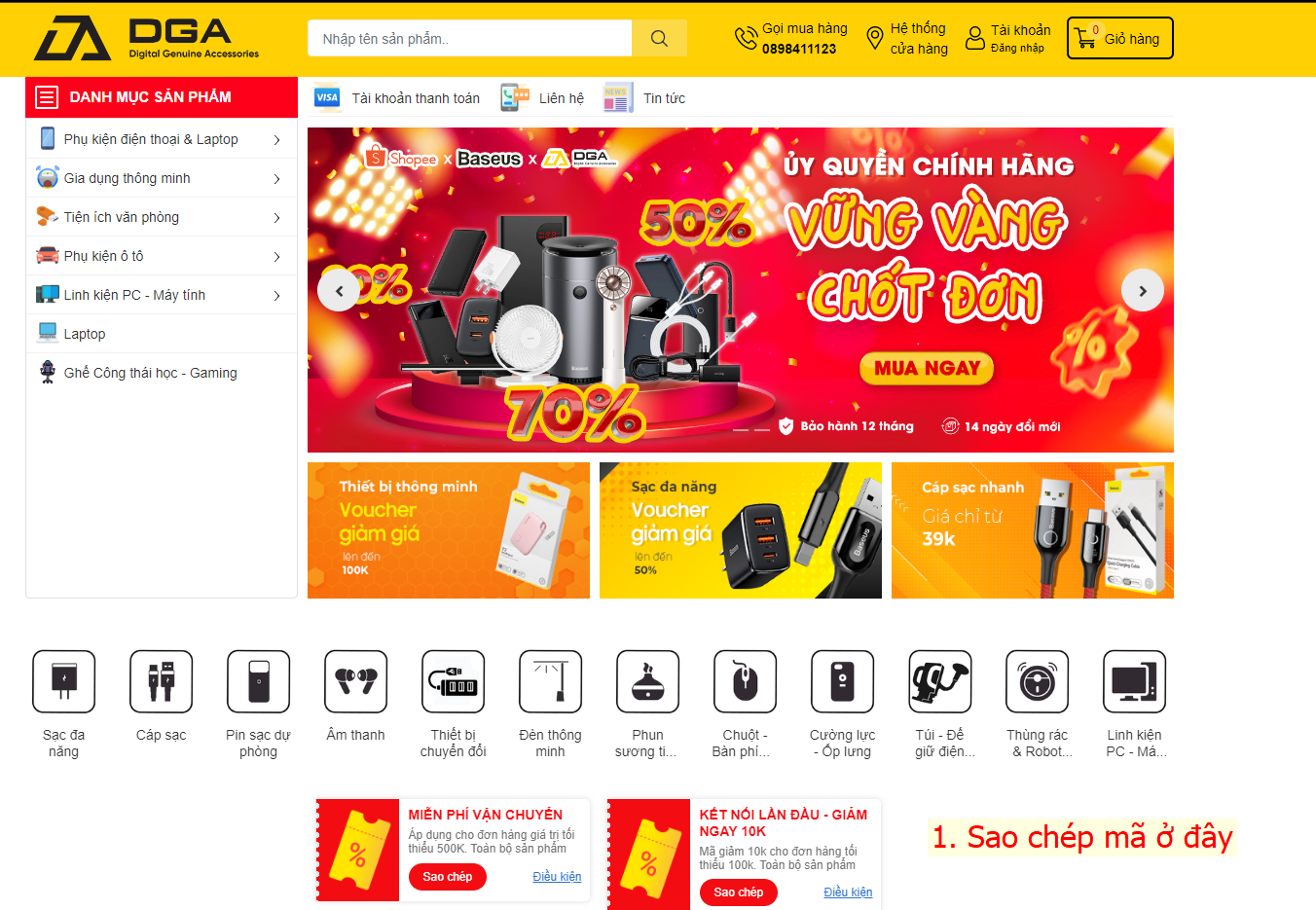
Task: Open the shopping cart Giỏ hàng
Action: pyautogui.click(x=1119, y=38)
